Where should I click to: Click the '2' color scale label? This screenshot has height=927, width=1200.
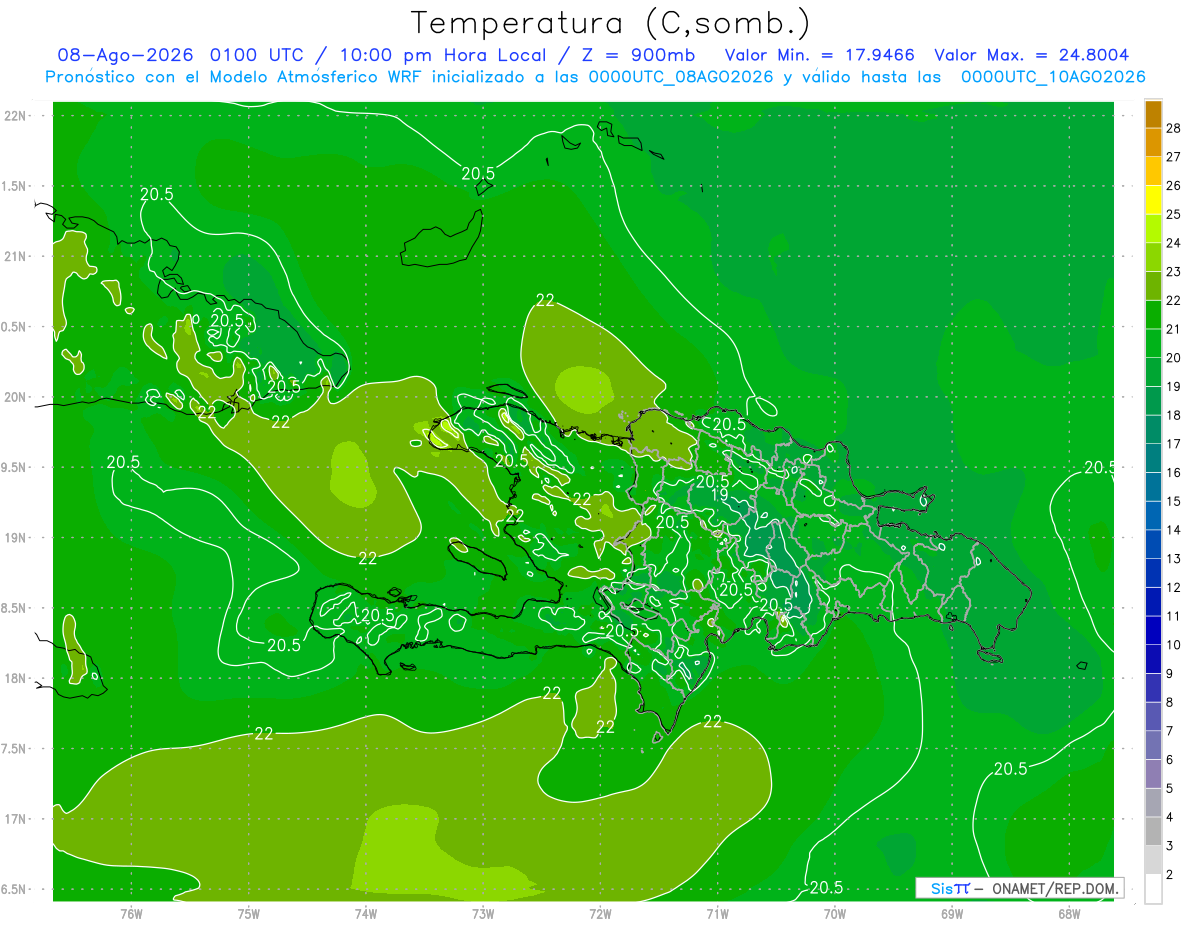[1170, 875]
